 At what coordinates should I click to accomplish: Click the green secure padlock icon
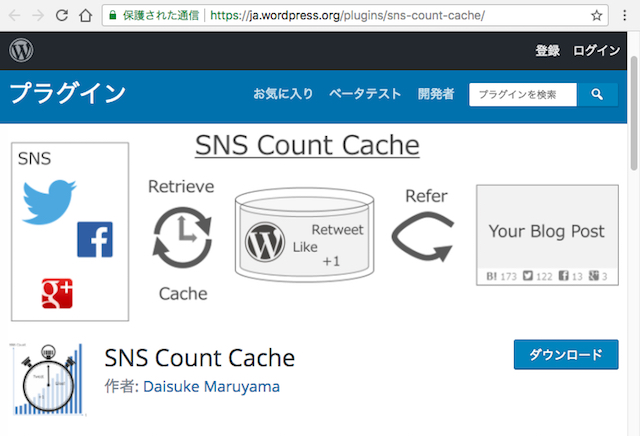(x=115, y=17)
